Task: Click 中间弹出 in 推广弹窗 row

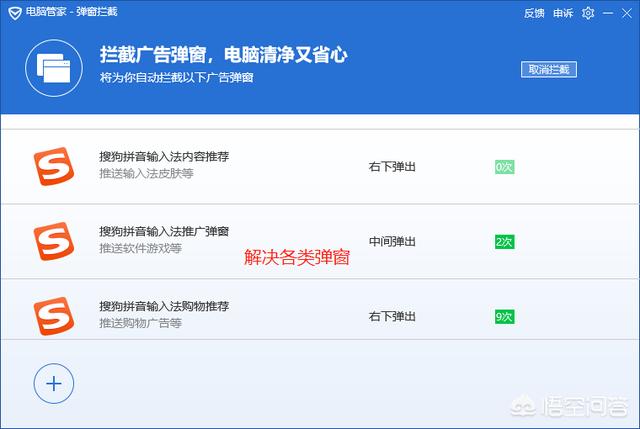Action: (392, 241)
